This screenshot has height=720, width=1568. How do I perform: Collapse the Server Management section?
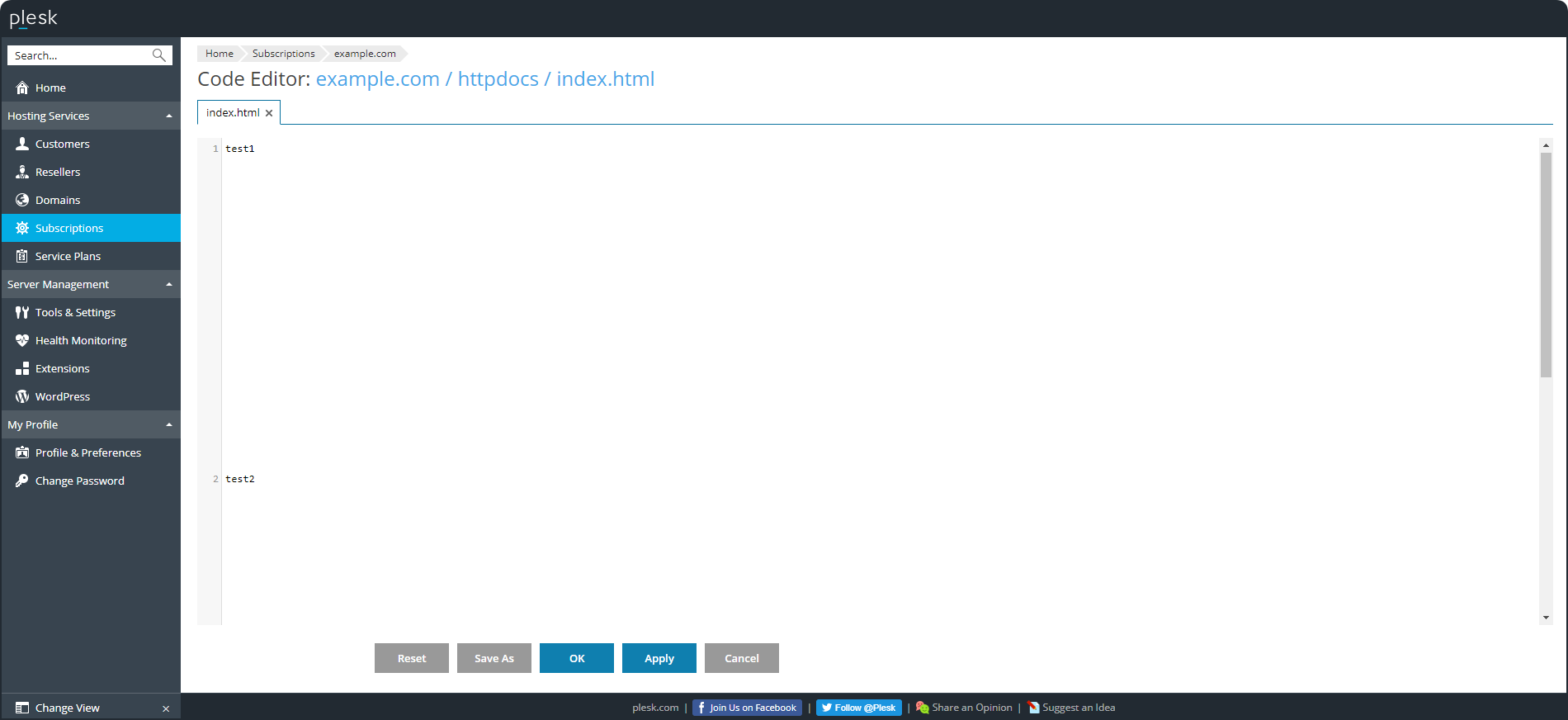[169, 285]
